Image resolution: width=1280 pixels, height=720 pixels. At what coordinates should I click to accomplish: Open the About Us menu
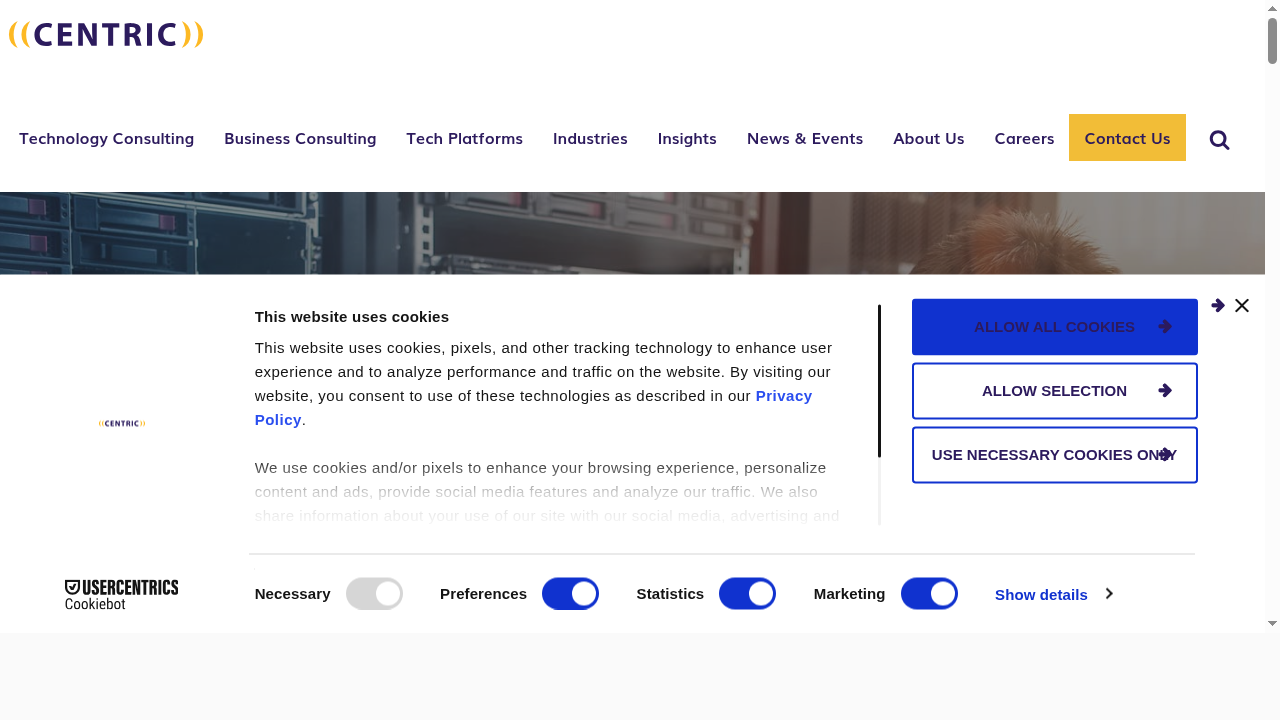tap(929, 138)
